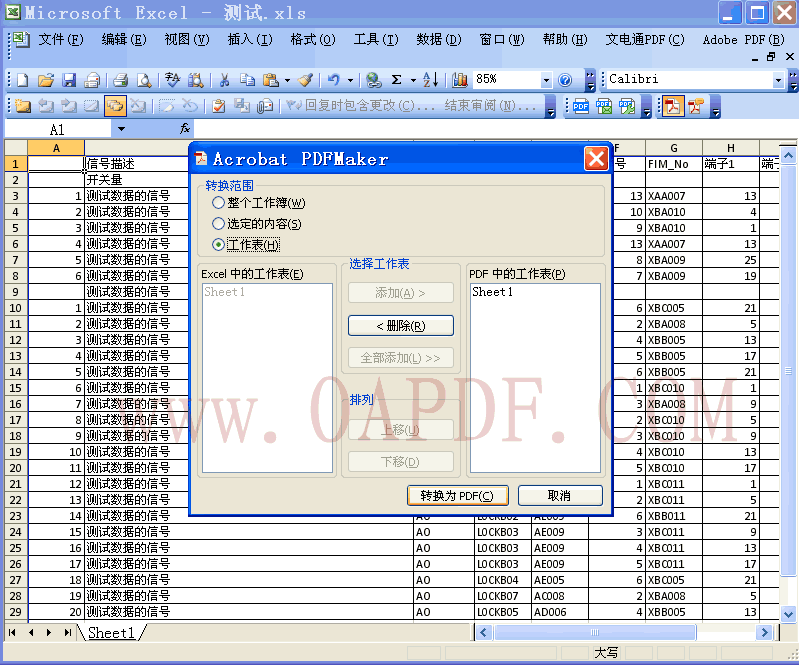Expand Adobe PDF toolbar options chevron
This screenshot has height=665, width=799.
[715, 107]
